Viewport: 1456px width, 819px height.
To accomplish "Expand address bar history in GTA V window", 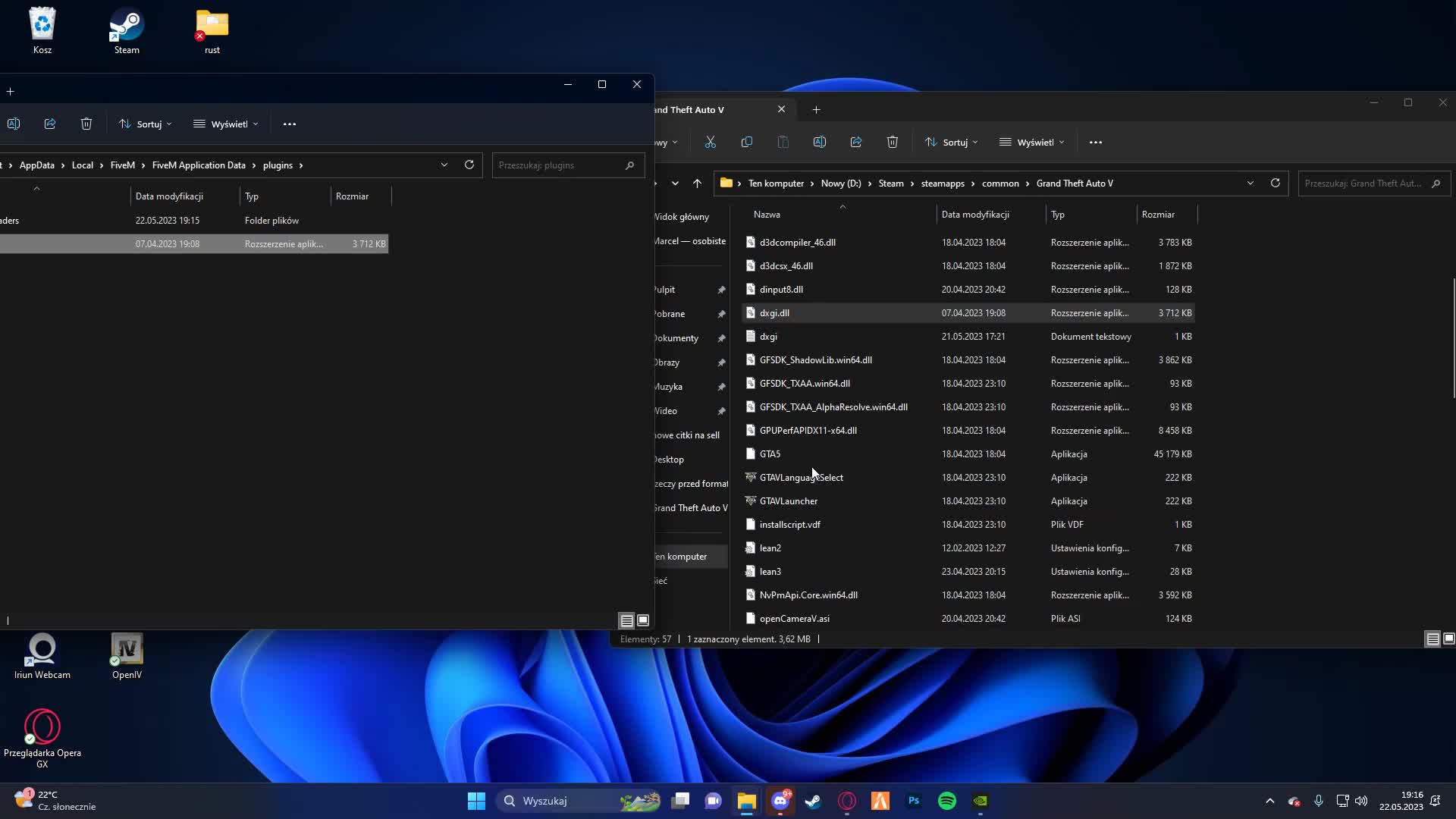I will pos(1250,183).
